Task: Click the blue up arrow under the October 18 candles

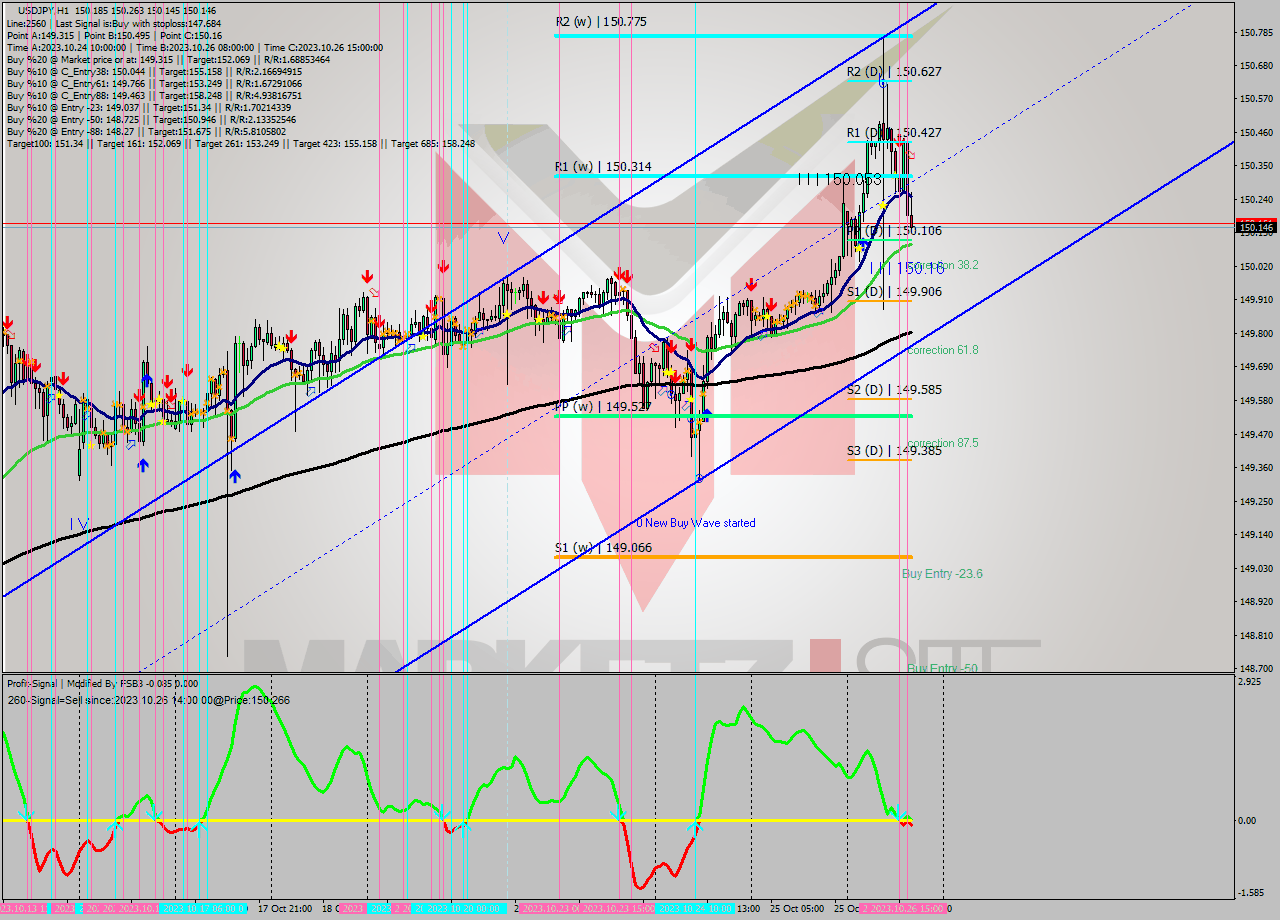Action: click(233, 474)
